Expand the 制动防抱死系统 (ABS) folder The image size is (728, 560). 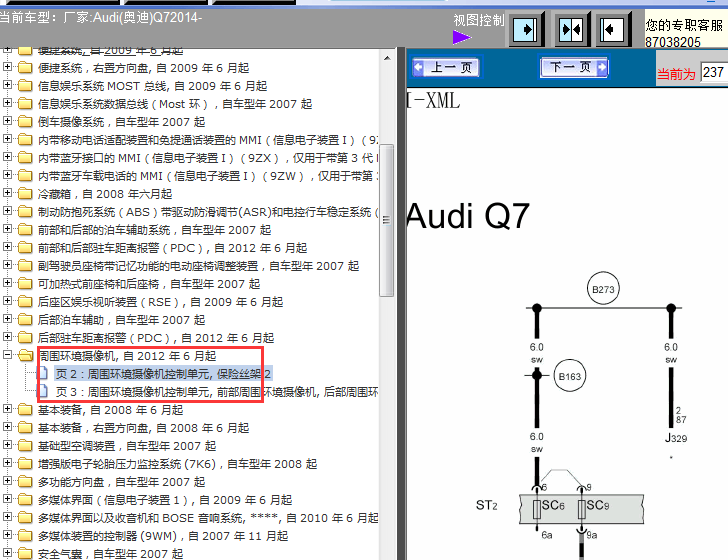(7, 210)
